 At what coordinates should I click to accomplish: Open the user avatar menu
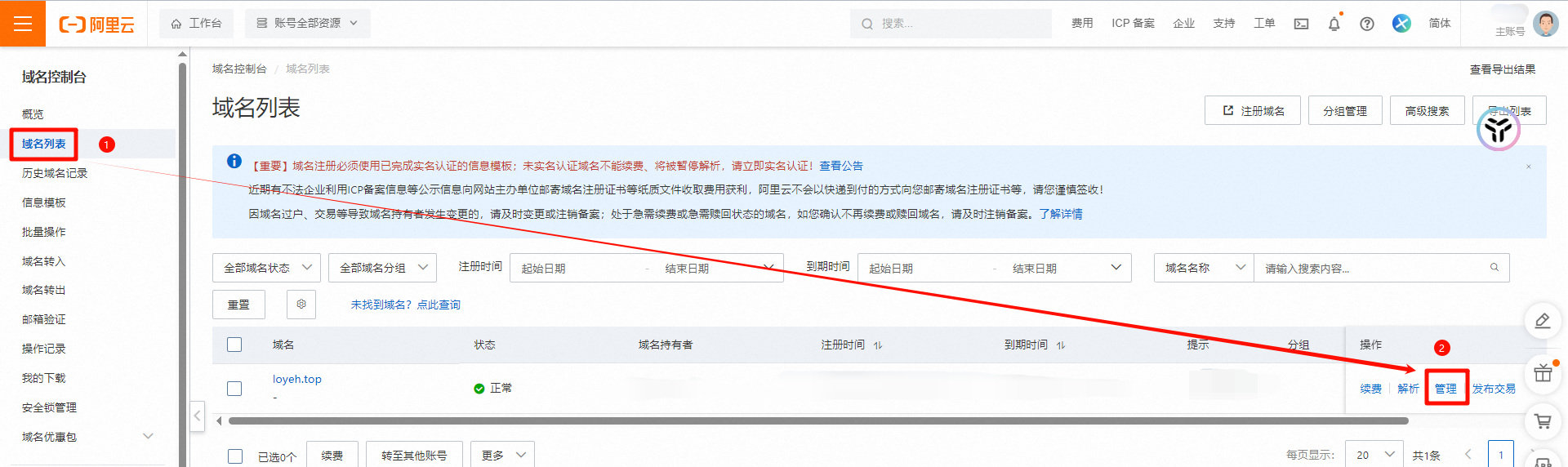[x=1545, y=24]
